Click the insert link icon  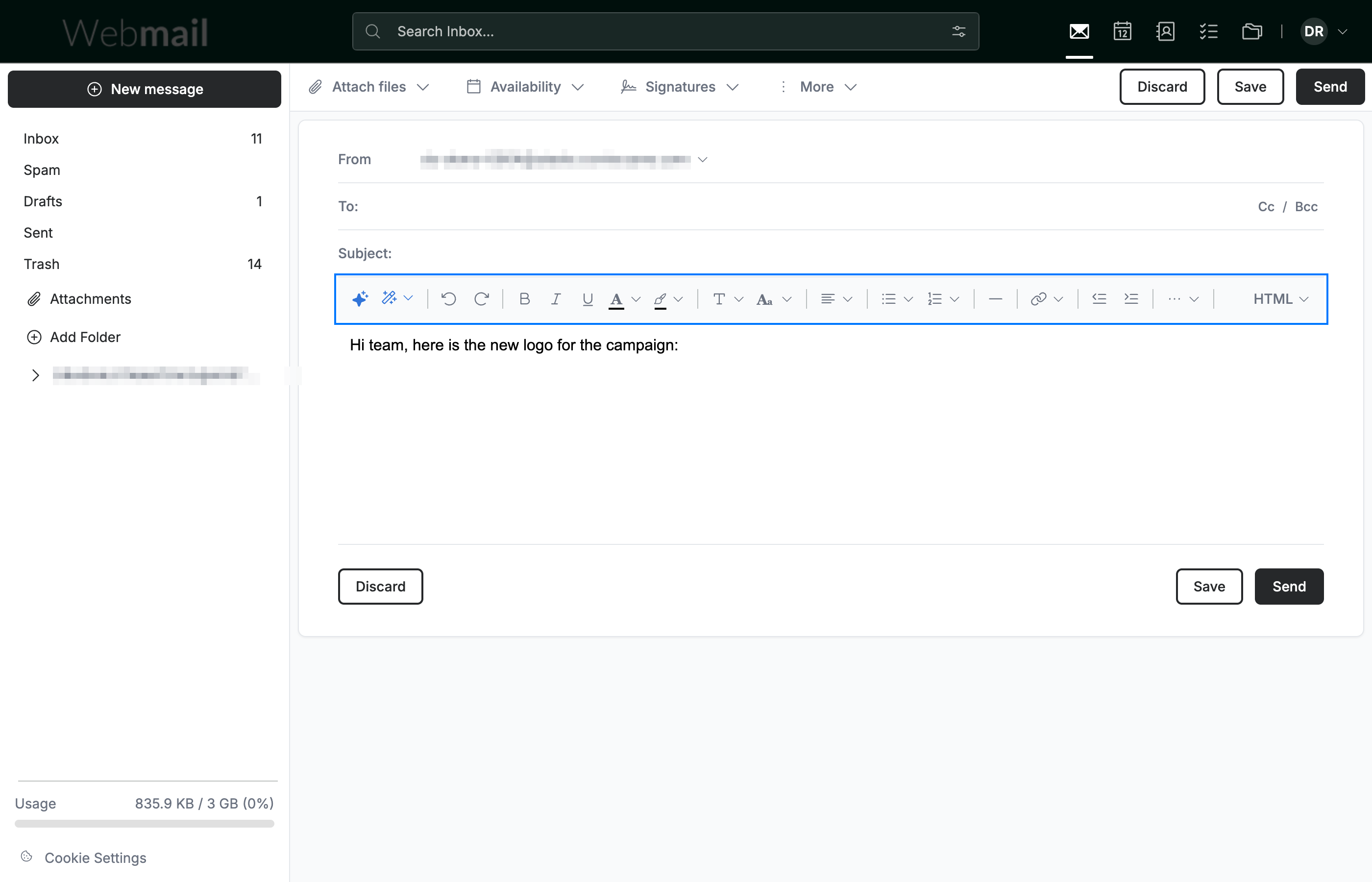[x=1038, y=298]
